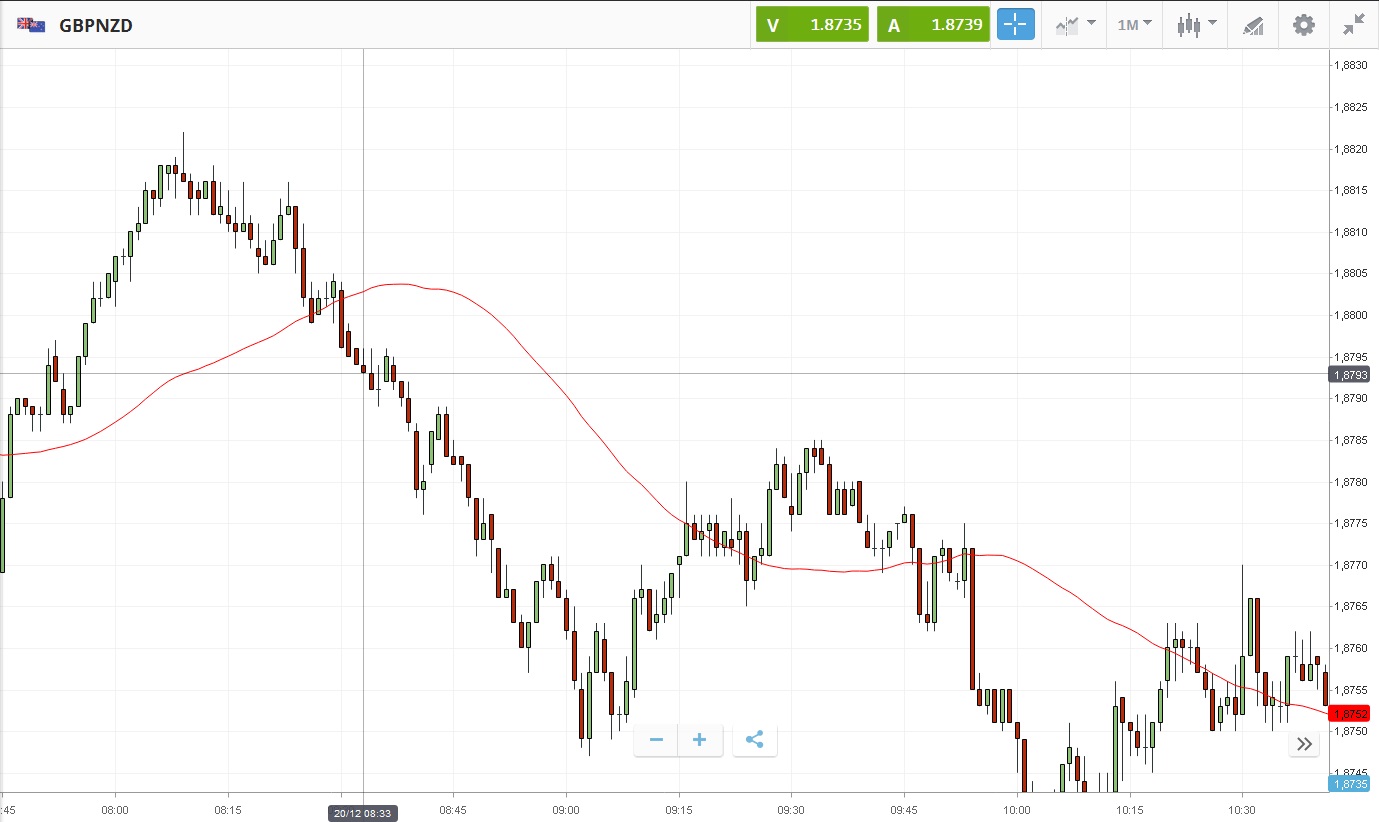Screen dimensions: 1379x822
Task: Click the V sell price 1.8735 button
Action: pyautogui.click(x=811, y=25)
